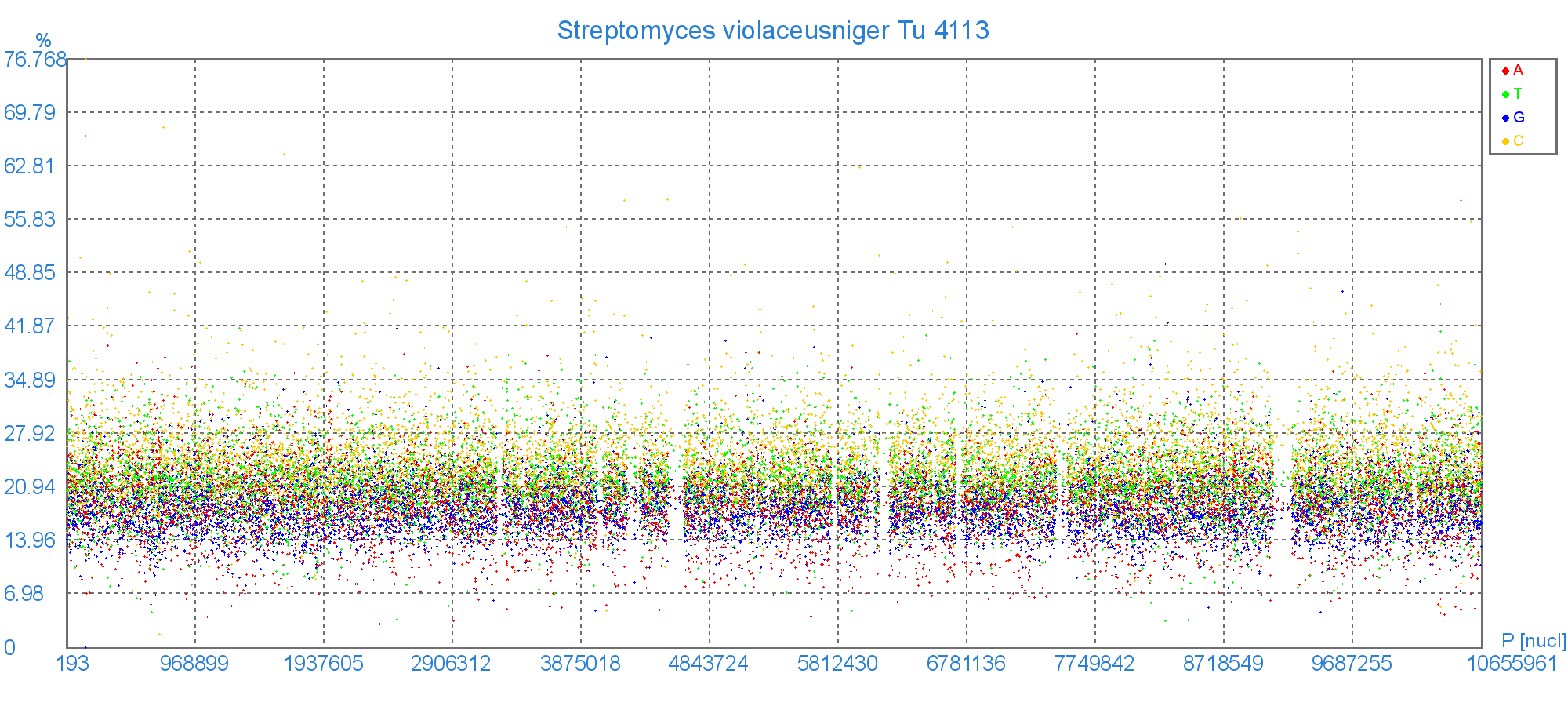
Task: Click the y-axis label 6.98
Action: tap(24, 594)
